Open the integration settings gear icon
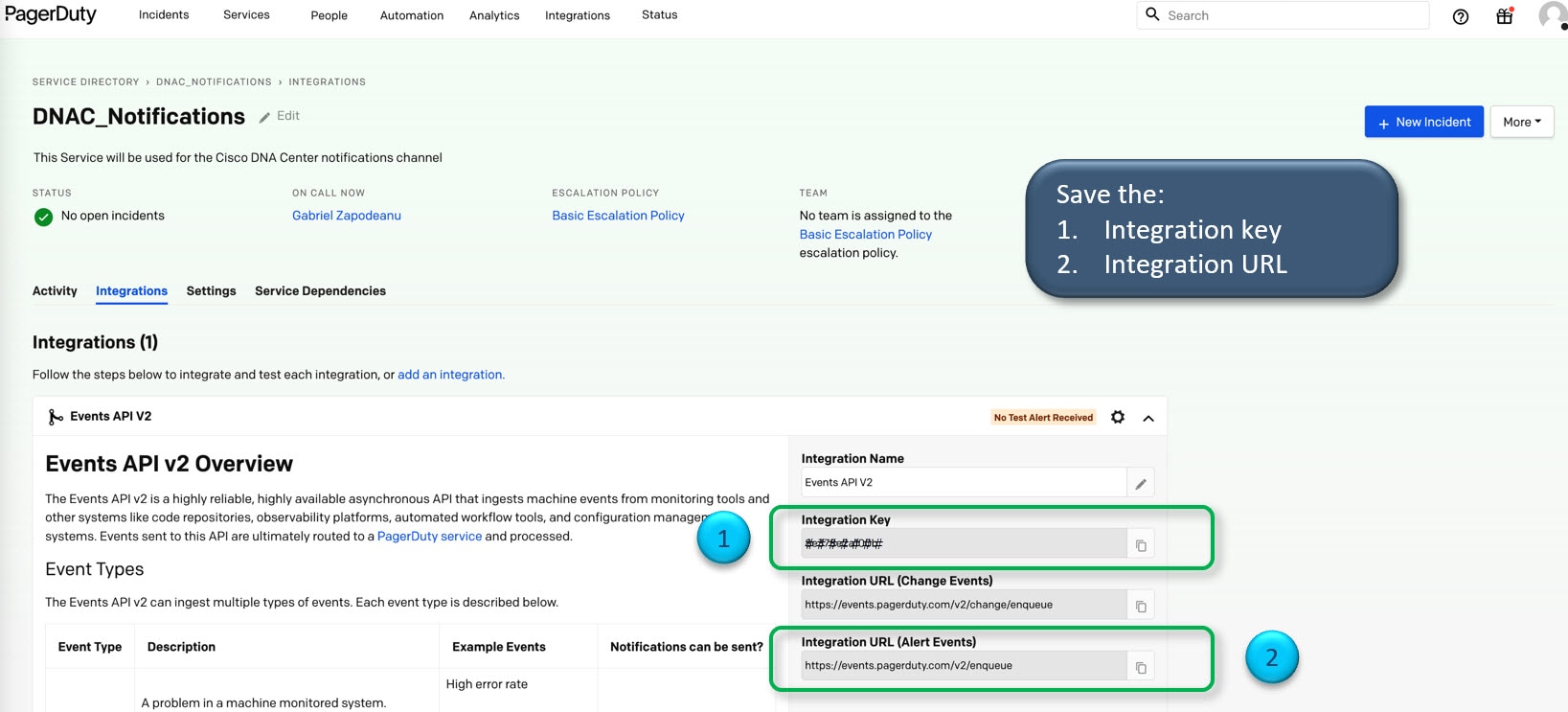 pyautogui.click(x=1118, y=417)
